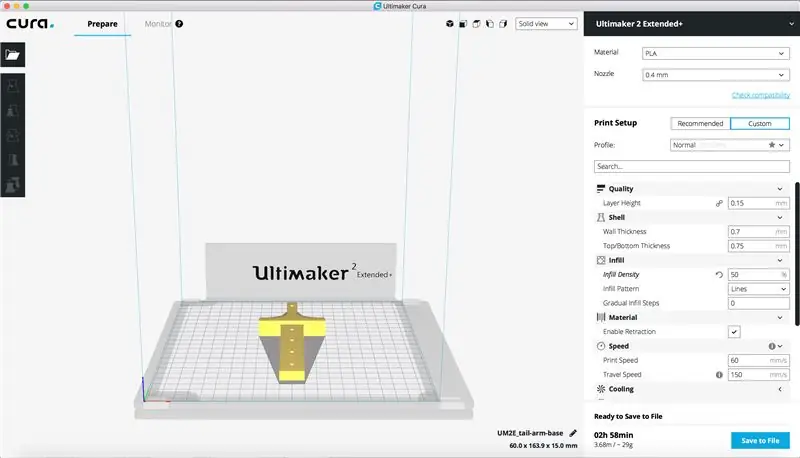
Task: Switch camera to right side view cube
Action: 503,23
